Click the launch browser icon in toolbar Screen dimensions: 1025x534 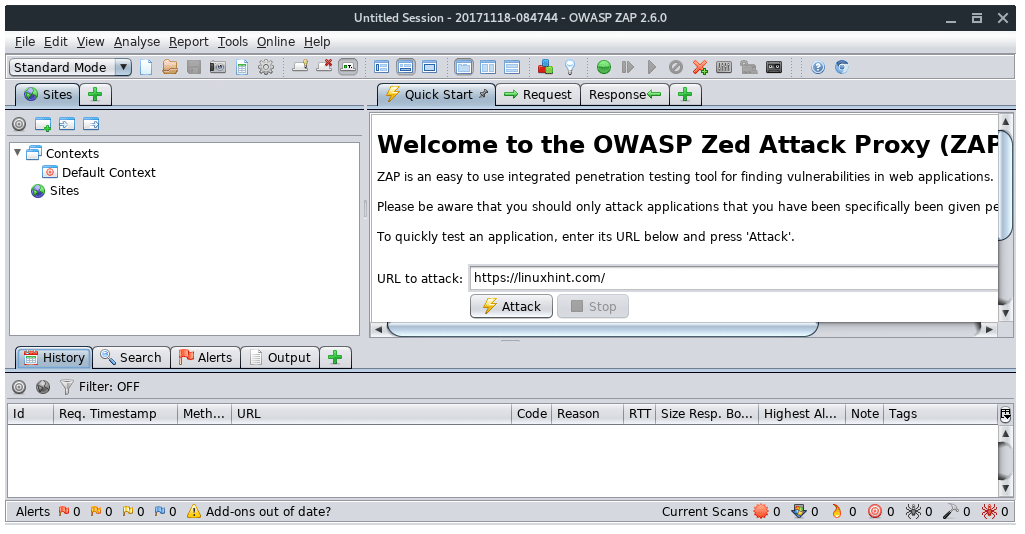[x=842, y=67]
